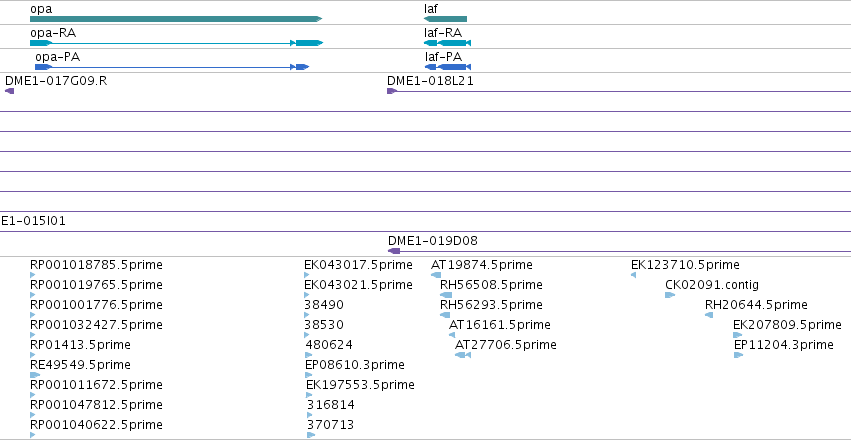Click the EK197553.5prime label
The width and height of the screenshot is (851, 440).
point(360,385)
